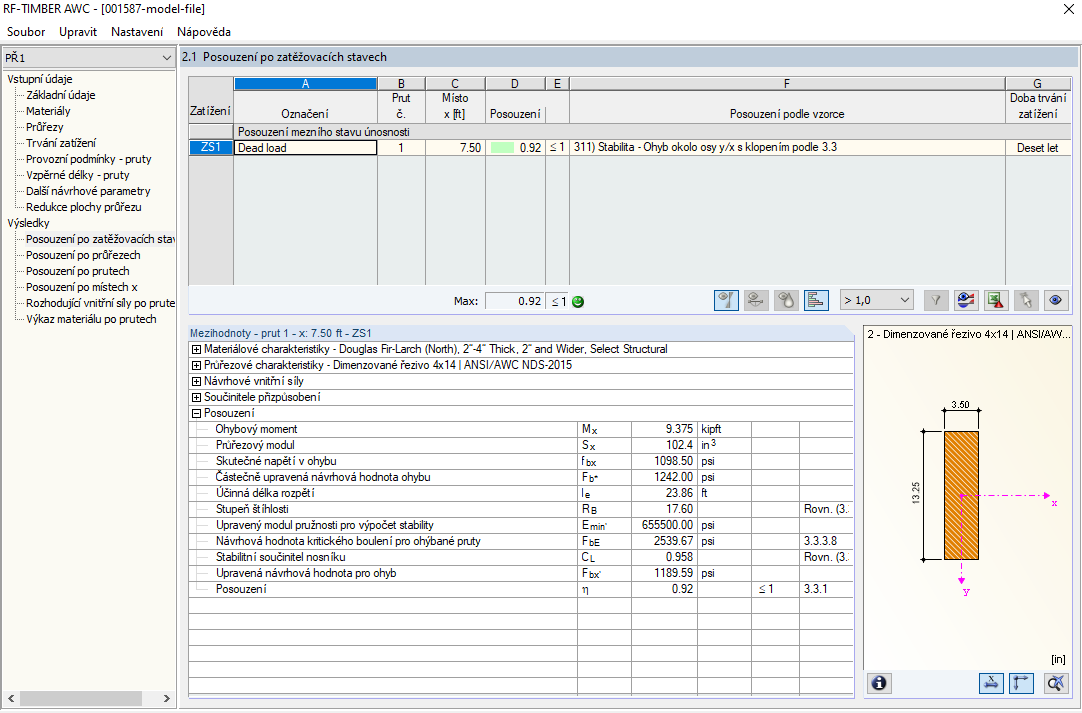Click the arrow-cursor pick icon
Image resolution: width=1082 pixels, height=713 pixels.
click(x=1026, y=300)
